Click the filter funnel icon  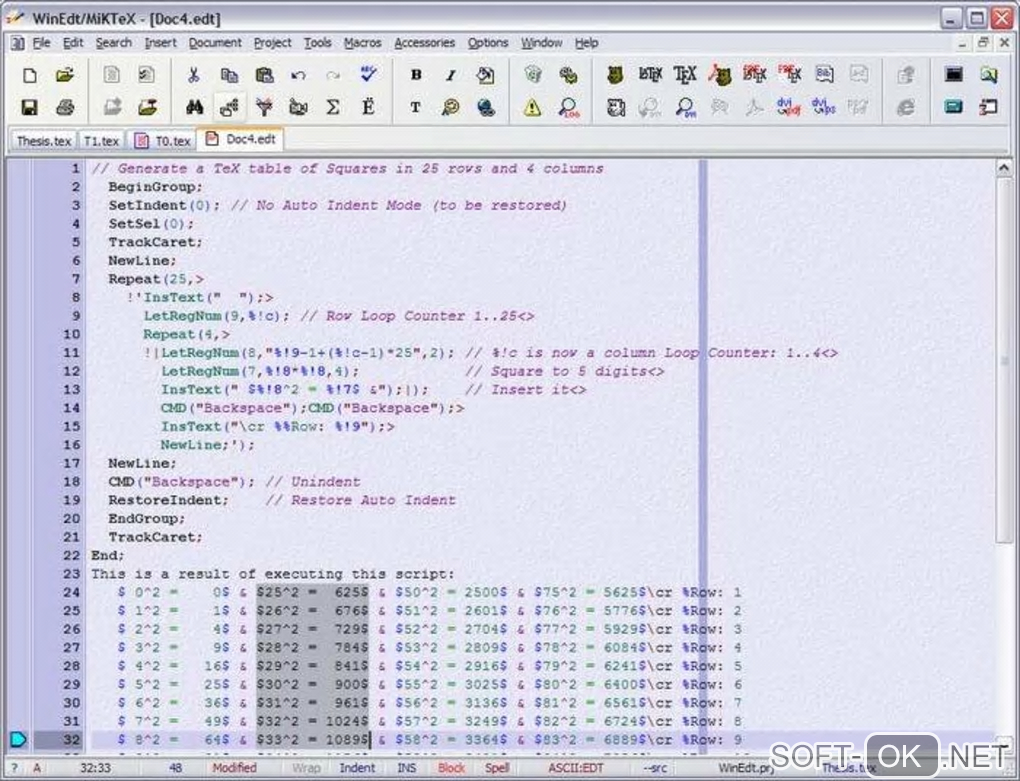(264, 107)
